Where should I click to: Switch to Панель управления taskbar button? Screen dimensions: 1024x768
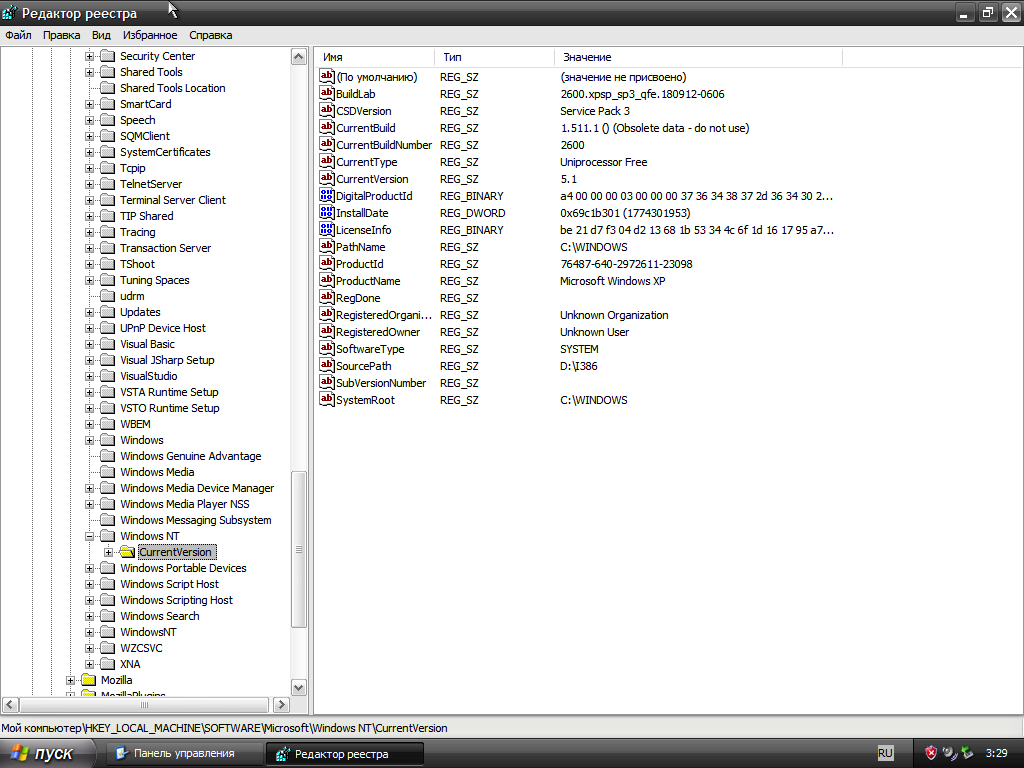coord(184,753)
